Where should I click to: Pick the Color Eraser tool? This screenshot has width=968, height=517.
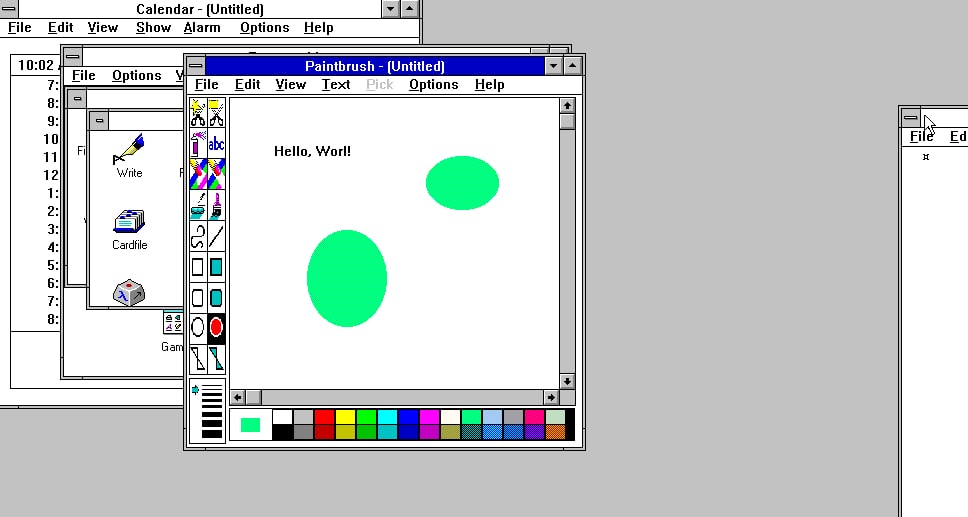(198, 174)
